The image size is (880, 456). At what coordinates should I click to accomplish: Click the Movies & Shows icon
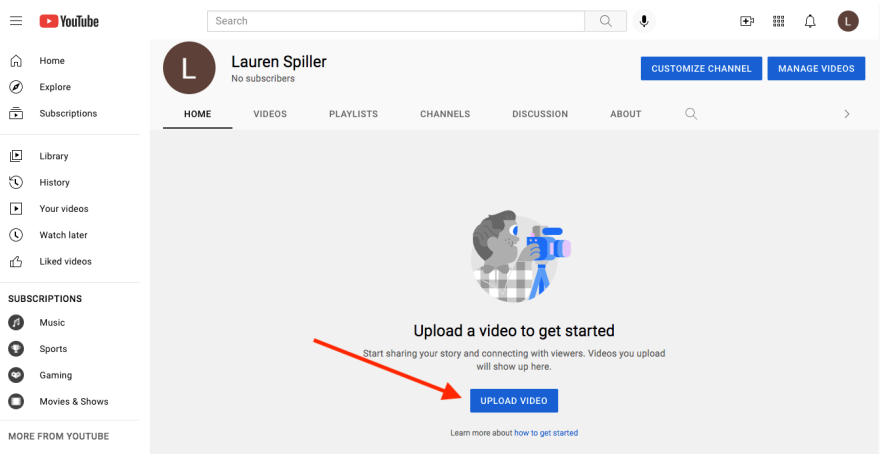pyautogui.click(x=16, y=402)
